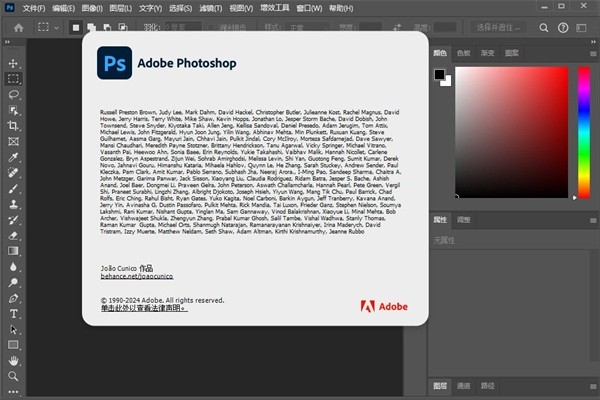Select the Move tool
The image size is (600, 400).
13,63
